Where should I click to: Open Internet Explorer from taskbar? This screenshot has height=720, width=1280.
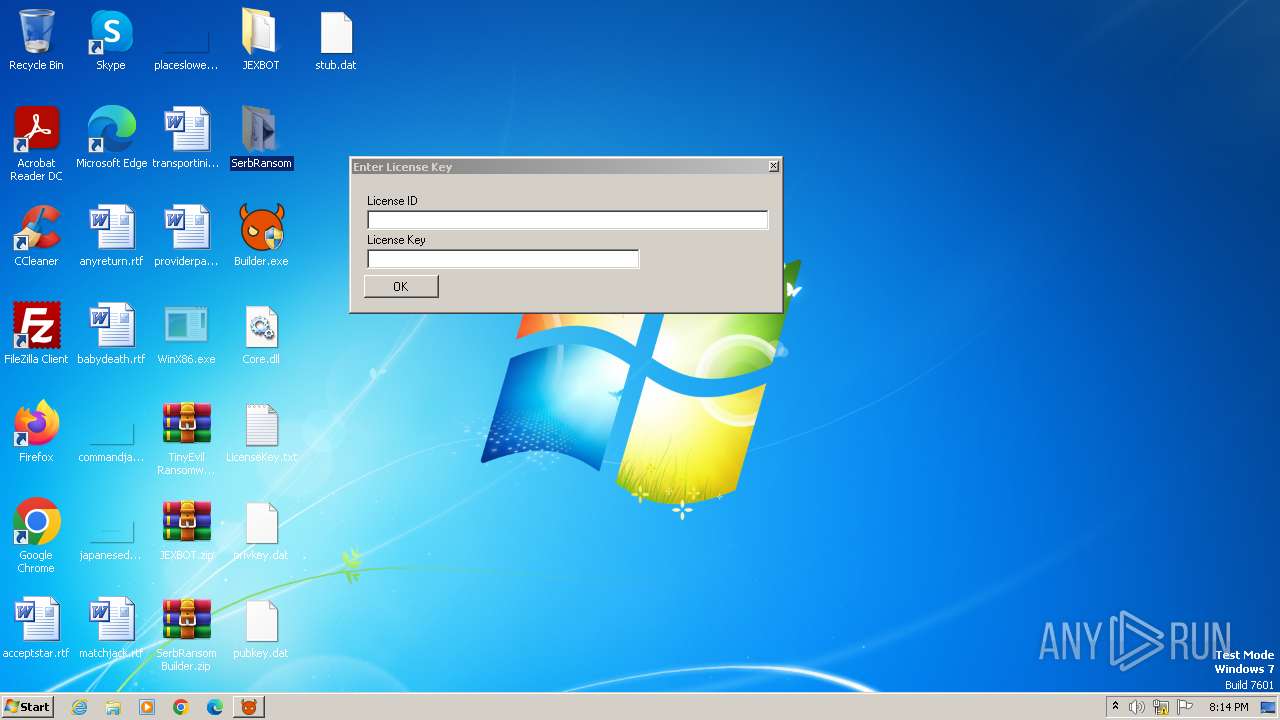(79, 707)
